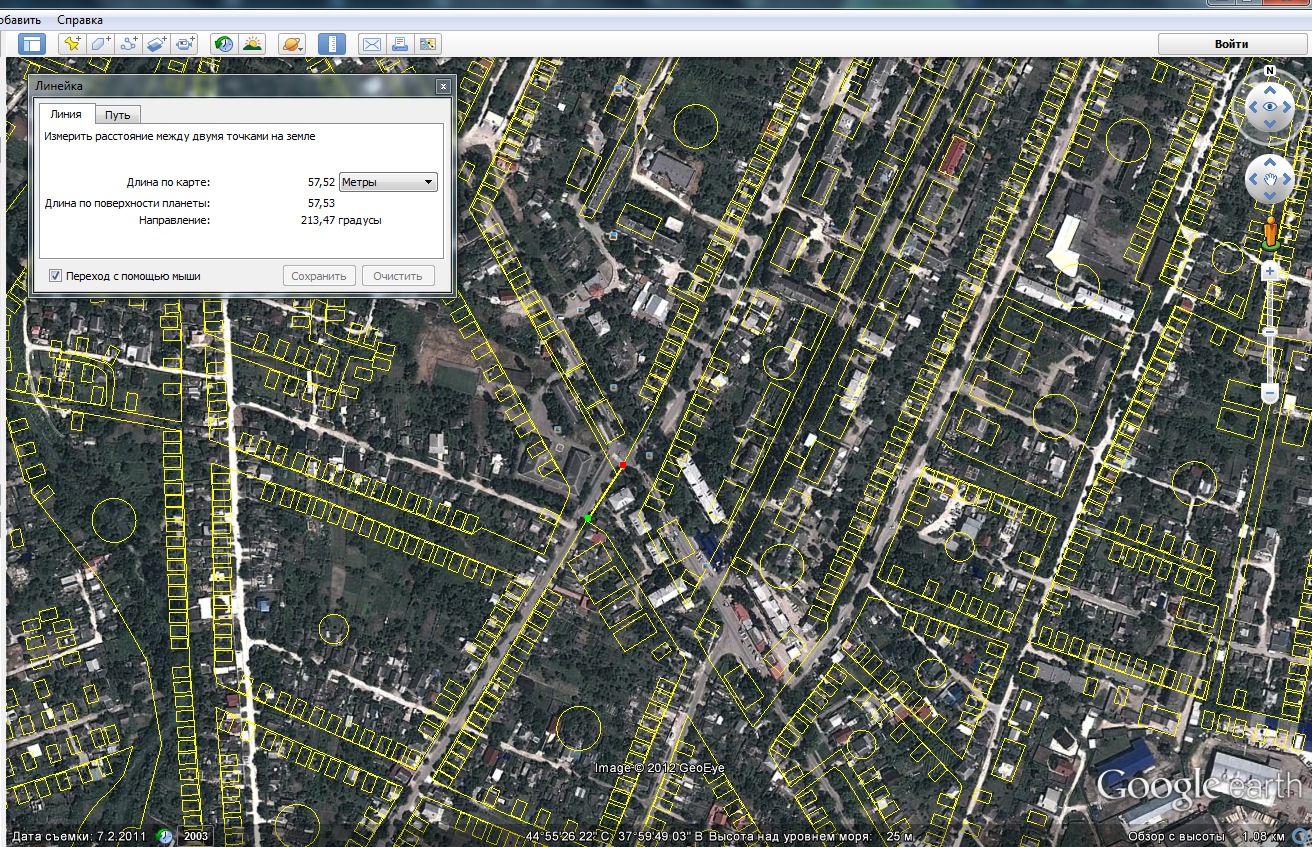Screen dimensions: 1312x847
Task: Click the email envelope icon
Action: point(371,44)
